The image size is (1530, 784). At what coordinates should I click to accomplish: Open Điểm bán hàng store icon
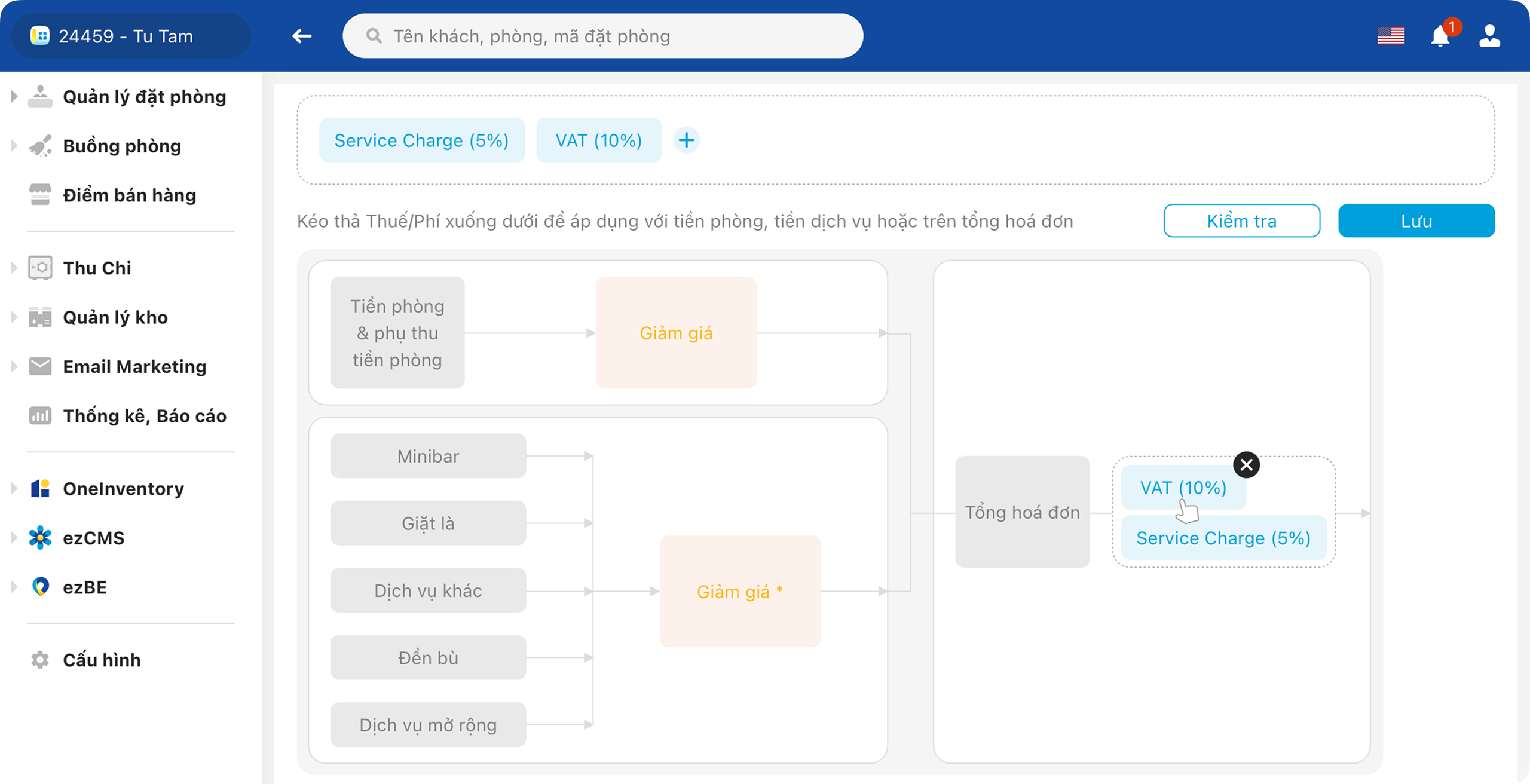(40, 195)
